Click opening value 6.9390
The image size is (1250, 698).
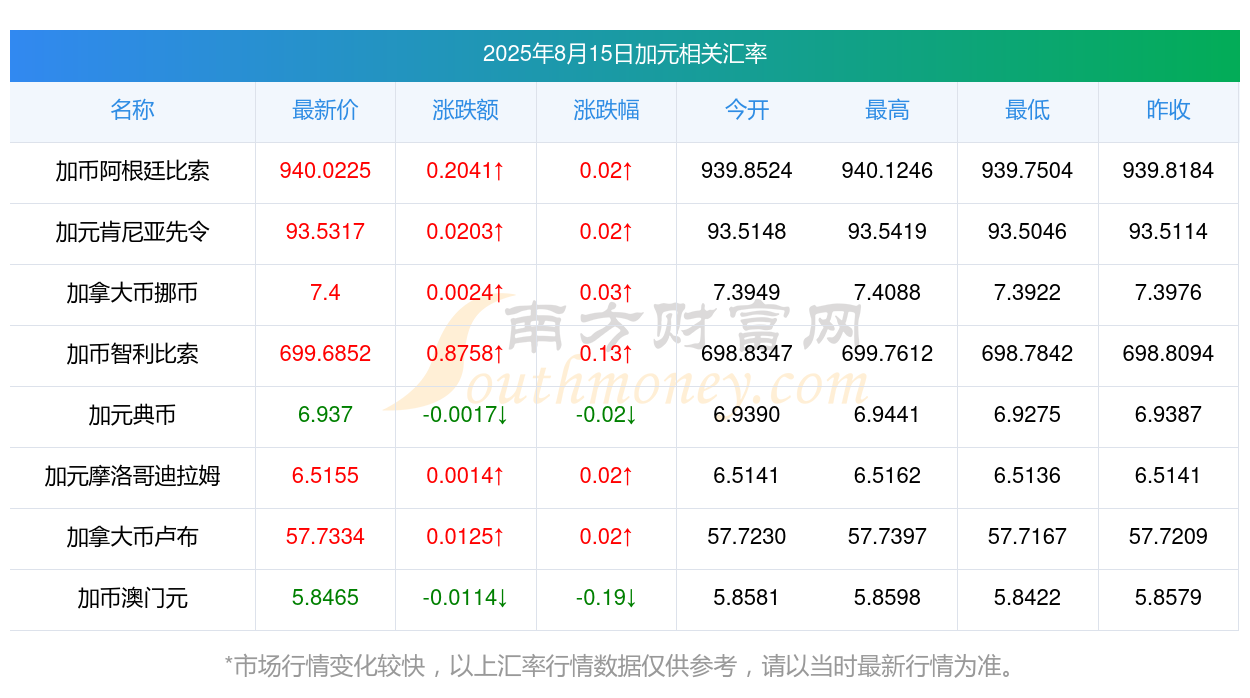coord(747,415)
